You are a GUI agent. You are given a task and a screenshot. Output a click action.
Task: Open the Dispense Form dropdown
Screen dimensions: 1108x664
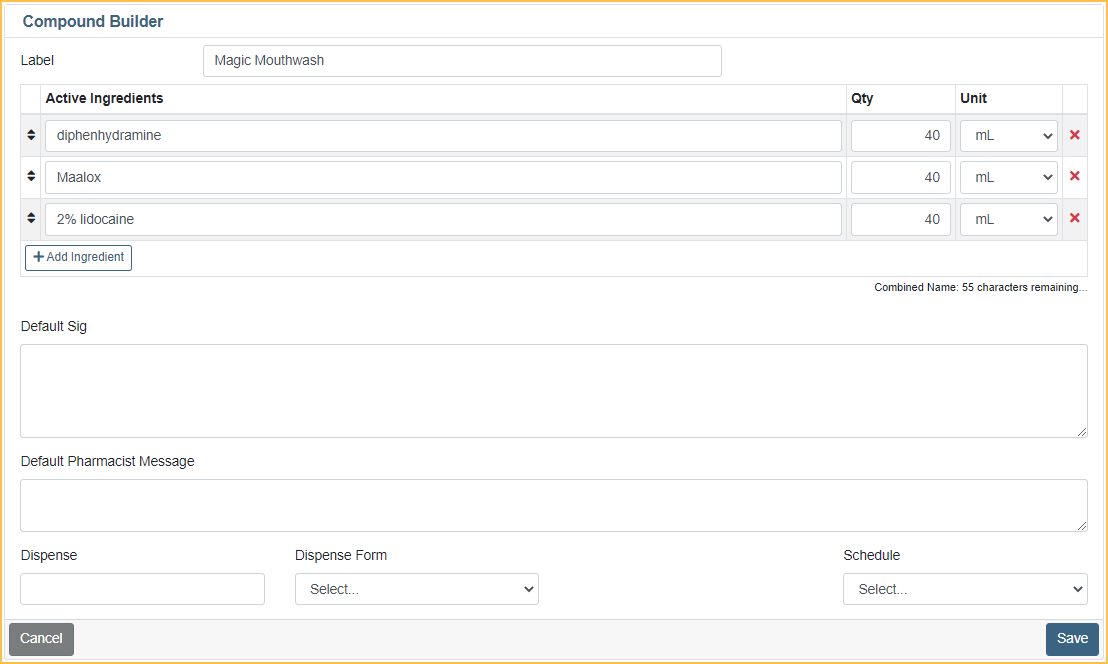click(416, 589)
